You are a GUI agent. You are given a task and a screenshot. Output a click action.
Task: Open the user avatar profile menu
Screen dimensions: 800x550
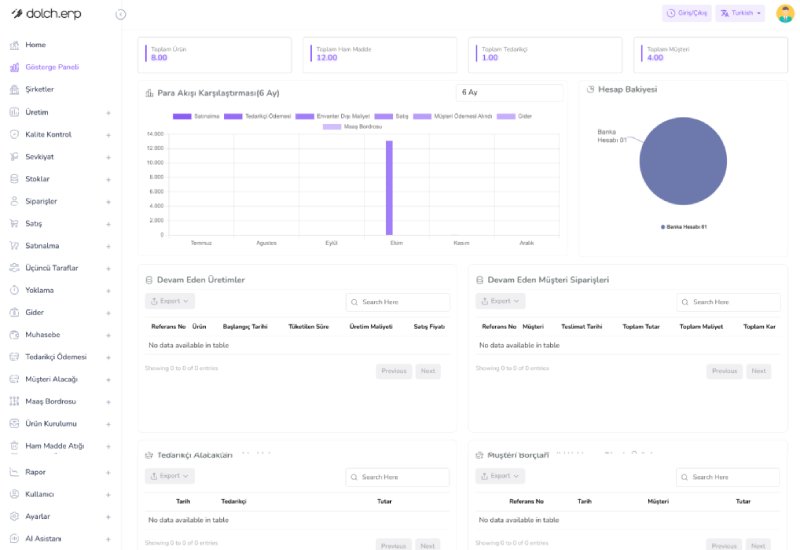(x=784, y=14)
